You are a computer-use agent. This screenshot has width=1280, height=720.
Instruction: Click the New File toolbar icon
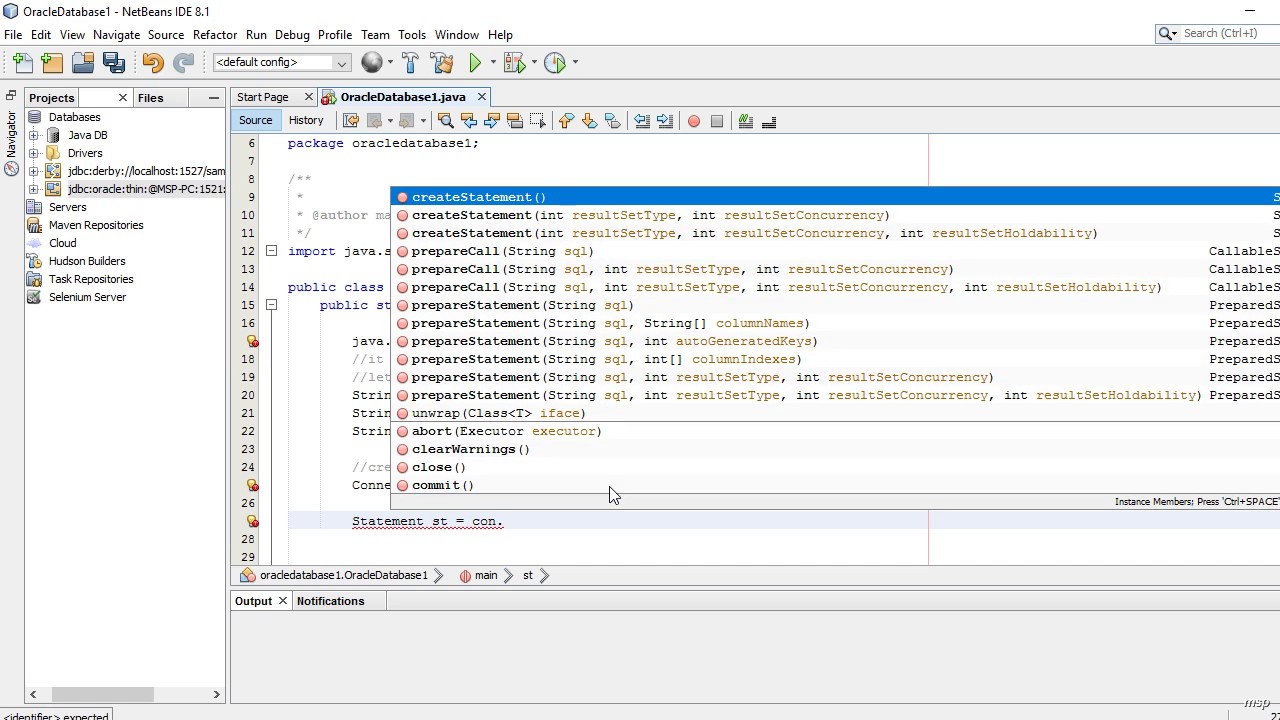click(x=22, y=62)
